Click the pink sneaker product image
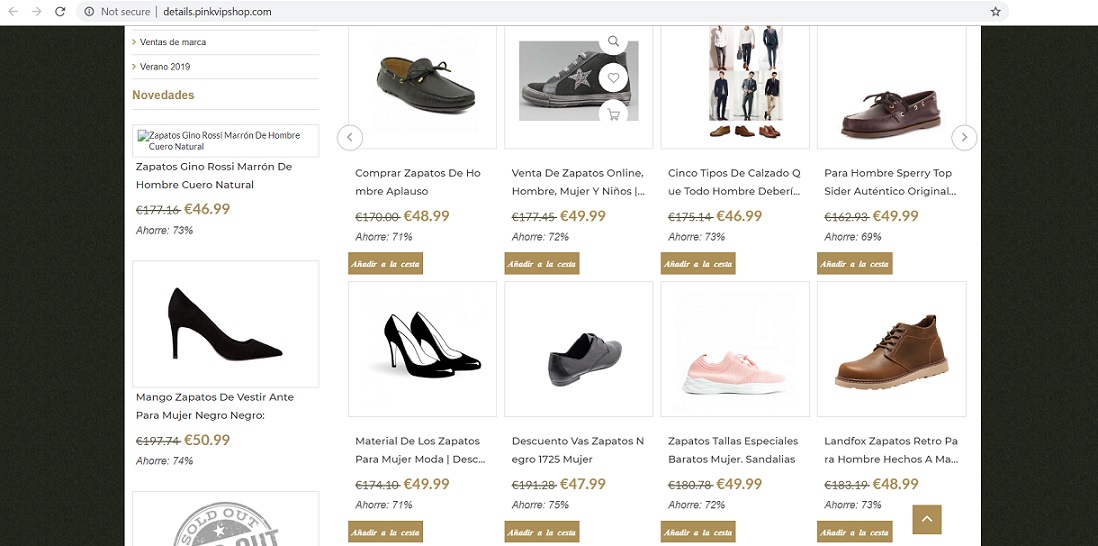 pos(735,349)
